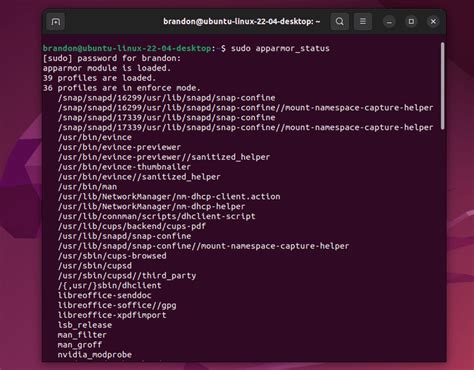Click the cups-pdf backend path line
Image resolution: width=474 pixels, height=370 pixels.
[132, 226]
